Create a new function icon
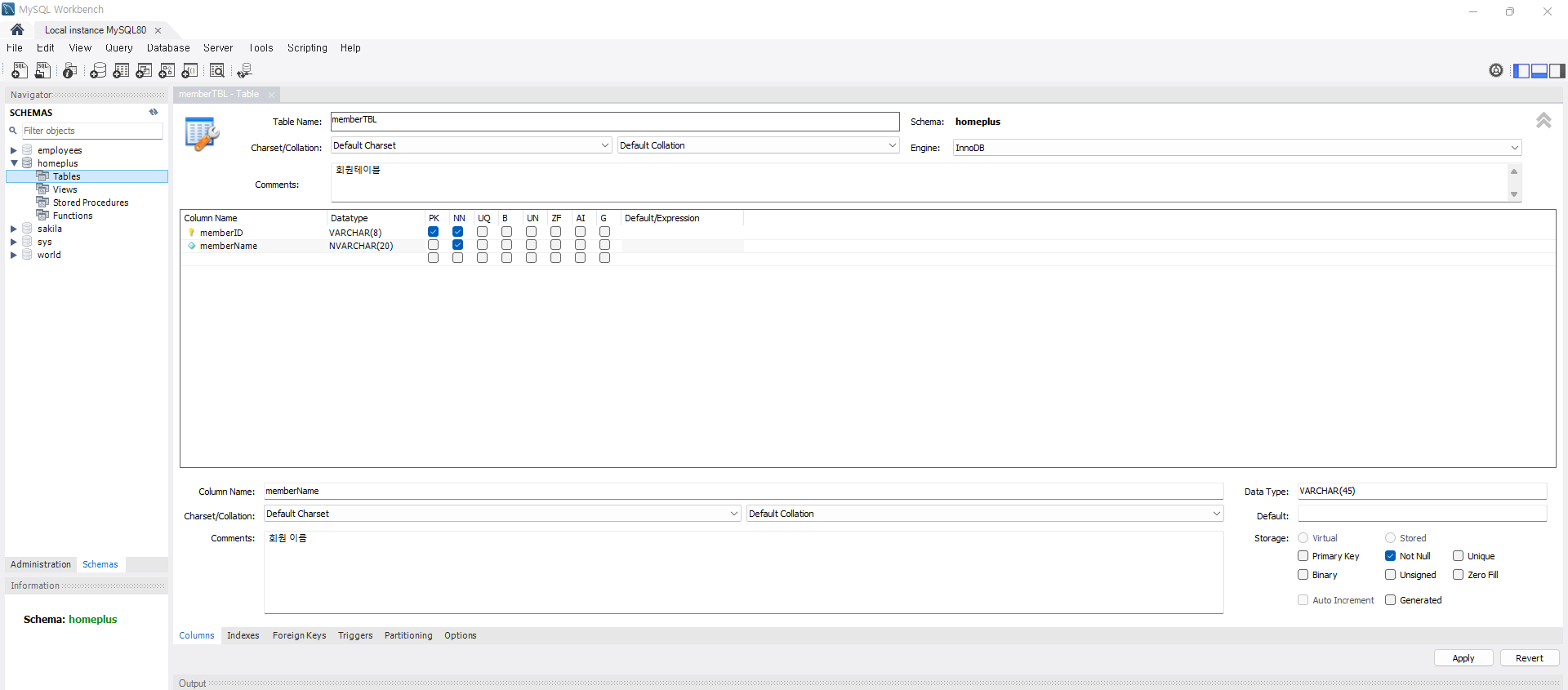1568x690 pixels. pyautogui.click(x=189, y=71)
